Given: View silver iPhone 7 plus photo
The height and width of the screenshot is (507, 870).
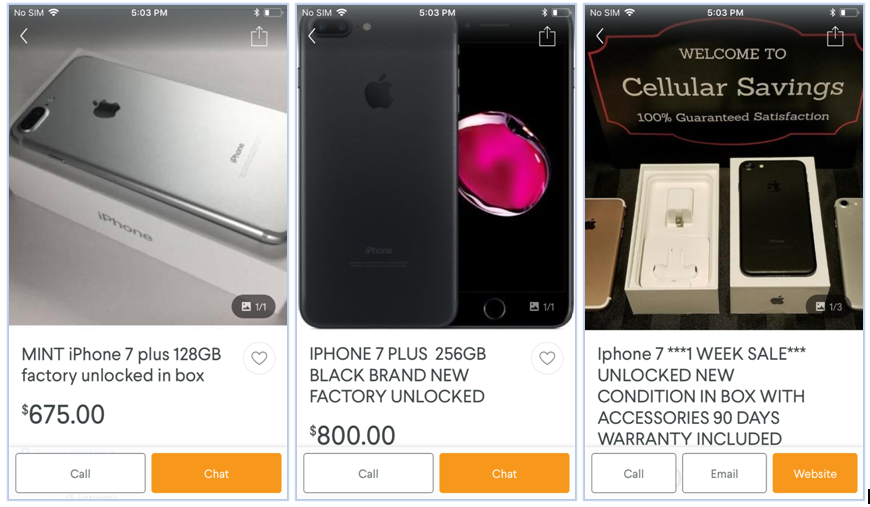Looking at the screenshot, I should [148, 166].
